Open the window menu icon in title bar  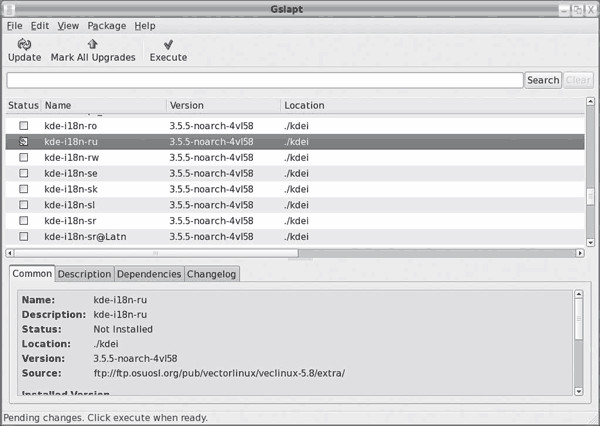click(x=9, y=8)
